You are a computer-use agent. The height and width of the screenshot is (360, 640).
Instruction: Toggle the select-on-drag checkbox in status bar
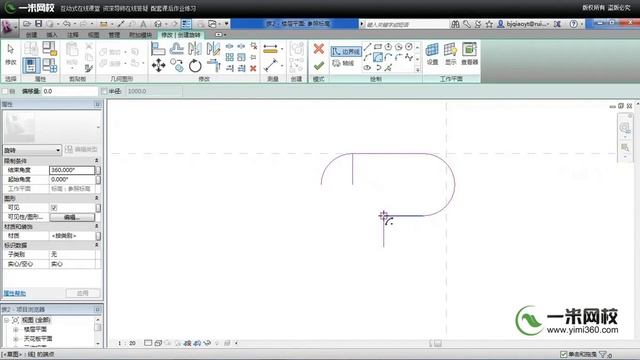[x=564, y=354]
